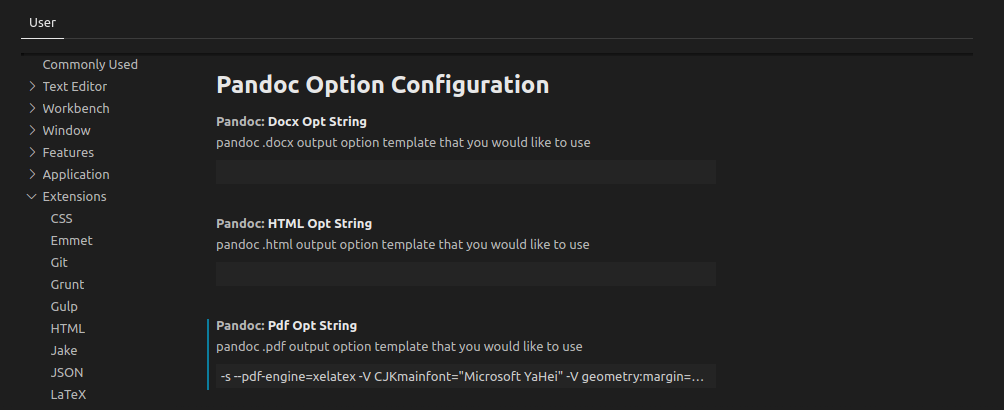1004x410 pixels.
Task: Expand the Features section chevron
Action: (32, 152)
